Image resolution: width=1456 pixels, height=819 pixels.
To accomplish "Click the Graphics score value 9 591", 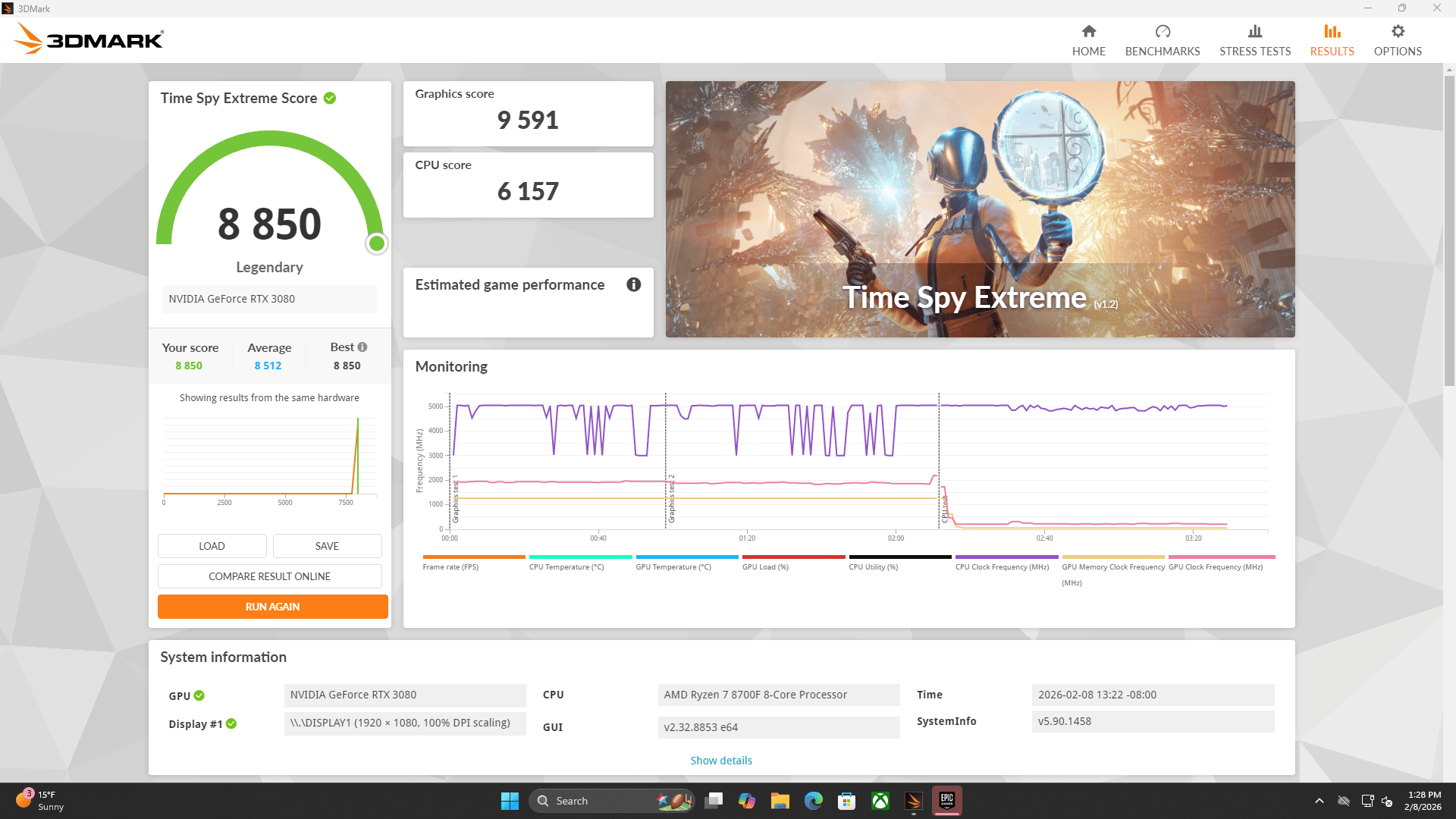I will coord(528,120).
